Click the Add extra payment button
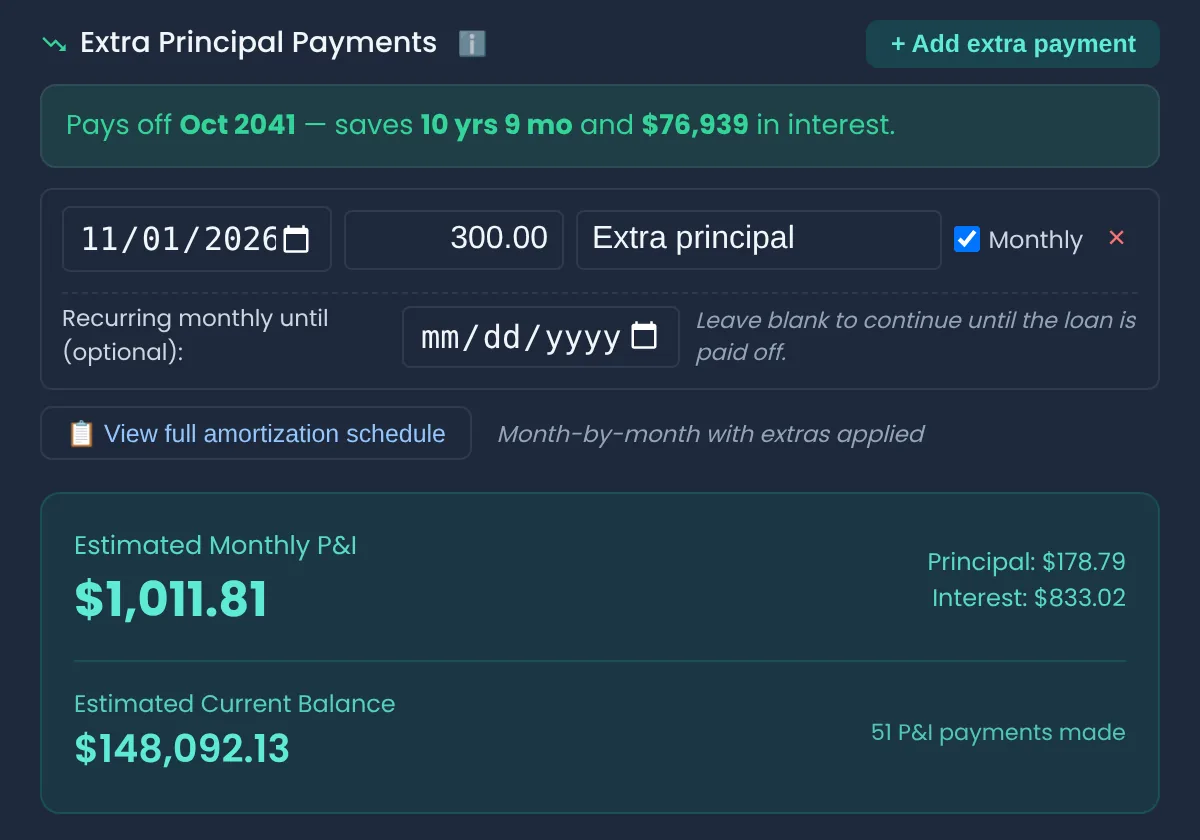The width and height of the screenshot is (1200, 840). (1013, 44)
